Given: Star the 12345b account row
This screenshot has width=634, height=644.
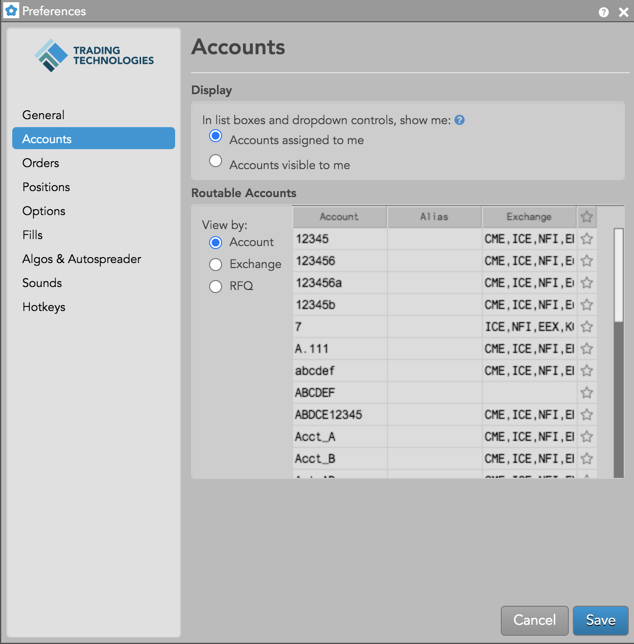Looking at the screenshot, I should coord(587,305).
